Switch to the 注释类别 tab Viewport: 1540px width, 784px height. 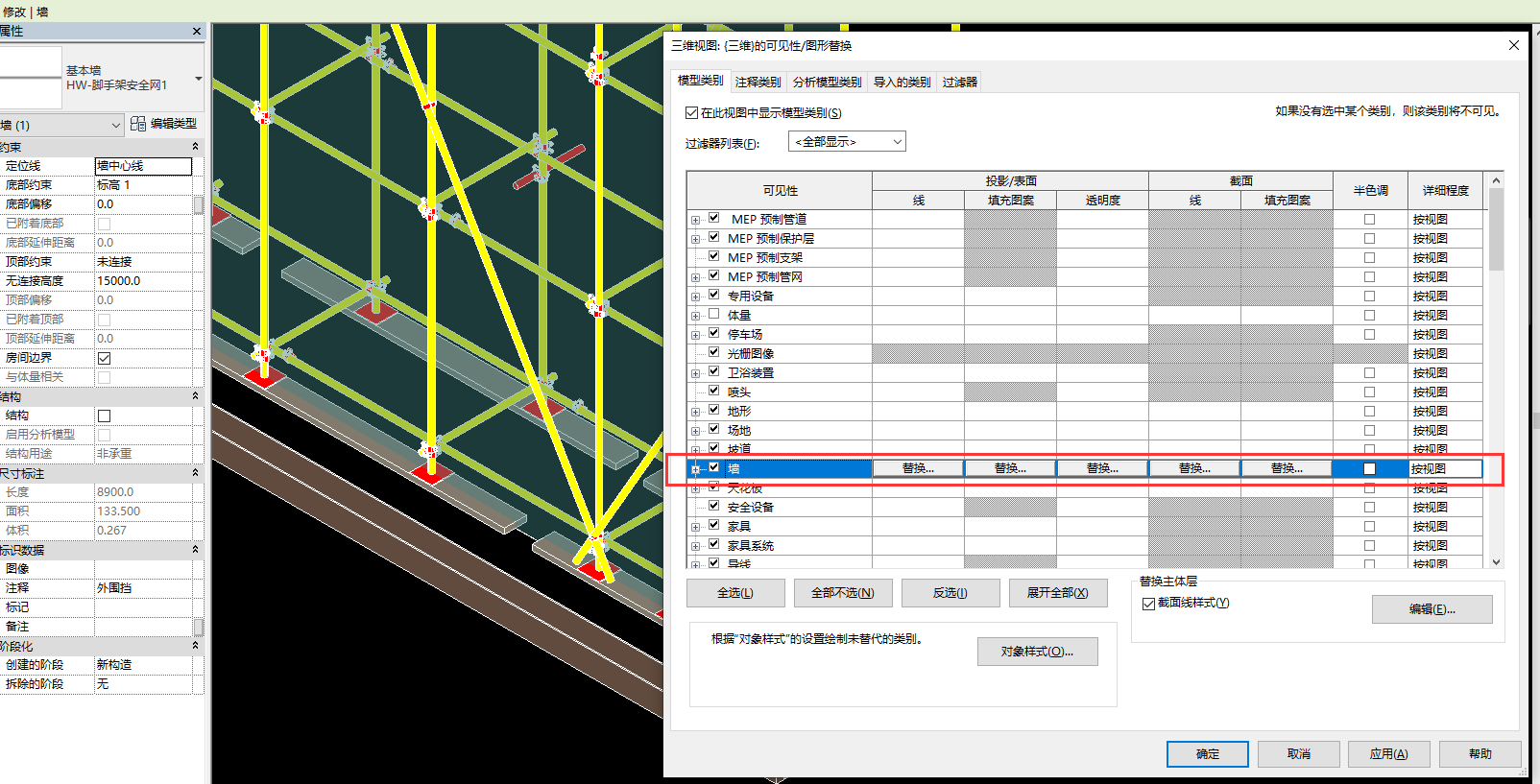coord(758,82)
